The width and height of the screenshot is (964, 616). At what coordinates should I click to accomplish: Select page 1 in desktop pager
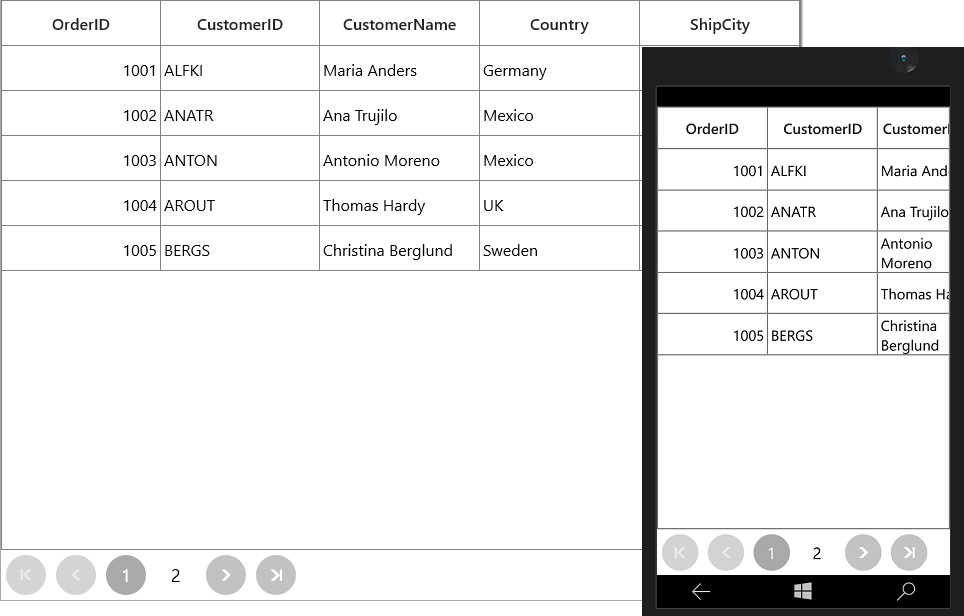pos(126,575)
